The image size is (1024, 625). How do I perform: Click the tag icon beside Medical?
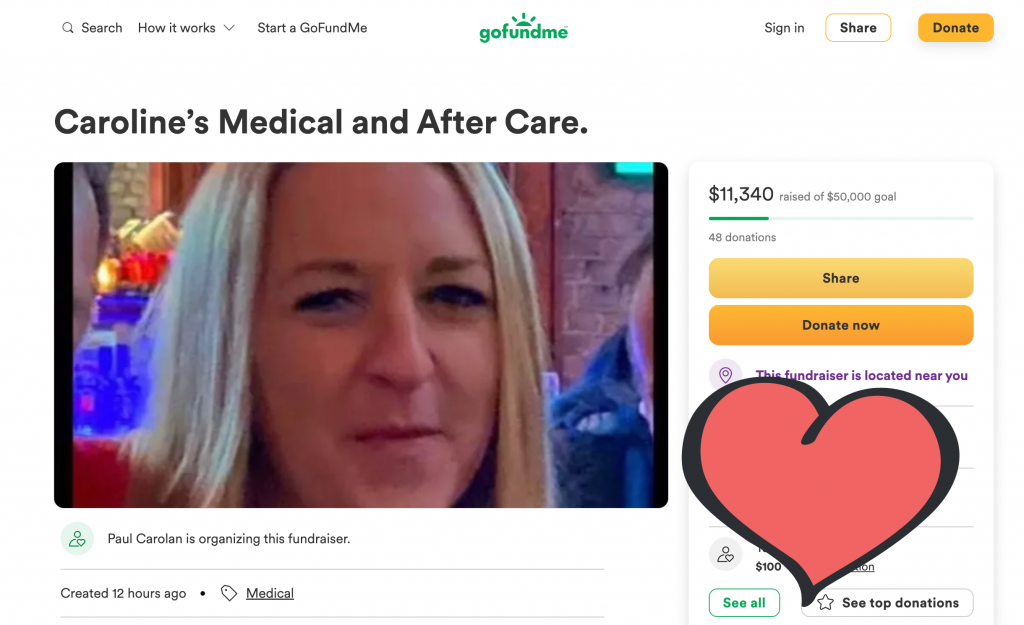point(229,593)
